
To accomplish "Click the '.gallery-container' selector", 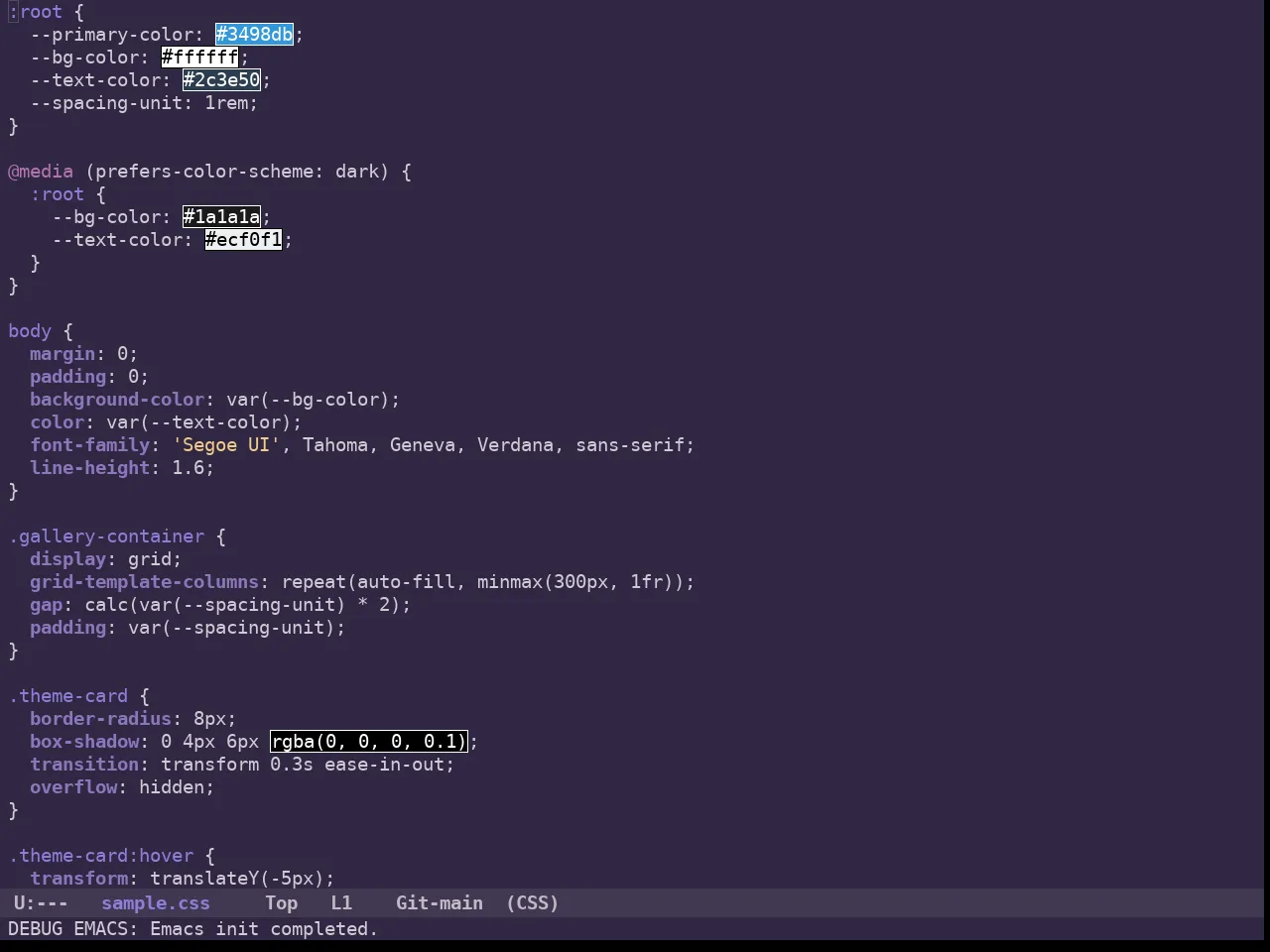I will (106, 535).
